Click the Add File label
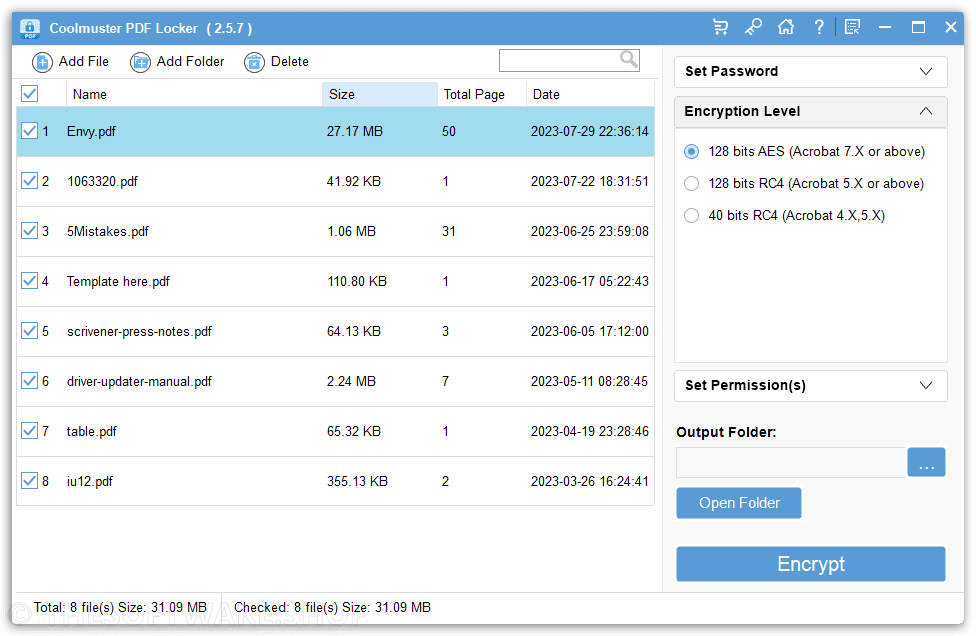 click(x=83, y=62)
